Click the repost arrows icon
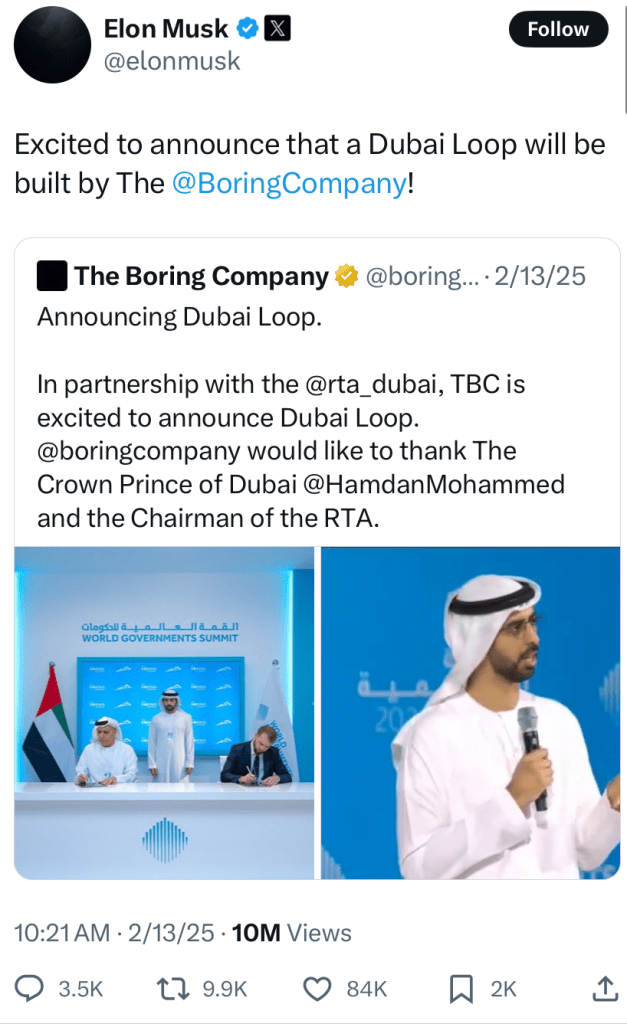 [x=176, y=989]
